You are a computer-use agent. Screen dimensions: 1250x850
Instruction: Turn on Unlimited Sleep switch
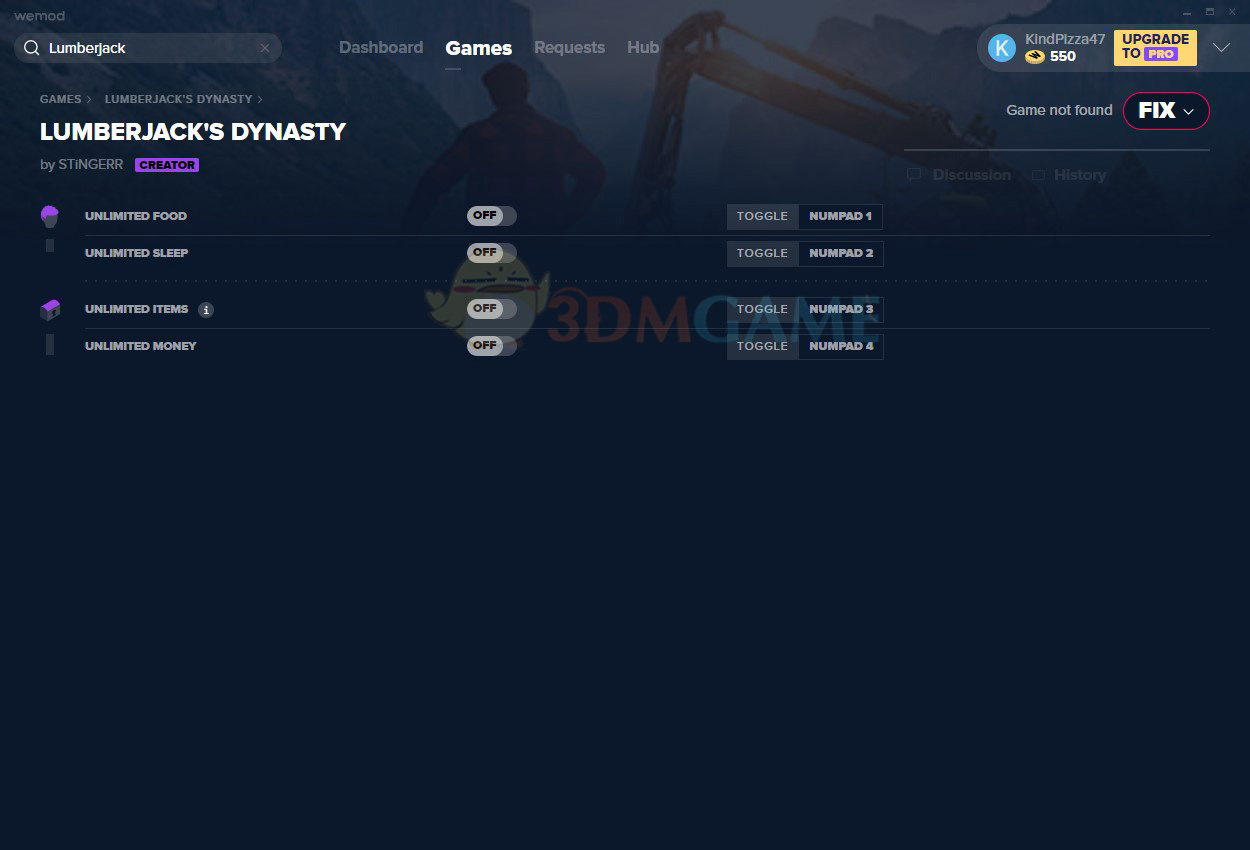tap(491, 253)
